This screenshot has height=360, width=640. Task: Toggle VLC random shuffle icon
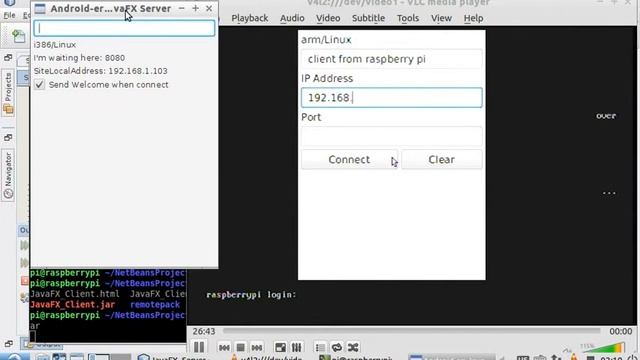(353, 347)
